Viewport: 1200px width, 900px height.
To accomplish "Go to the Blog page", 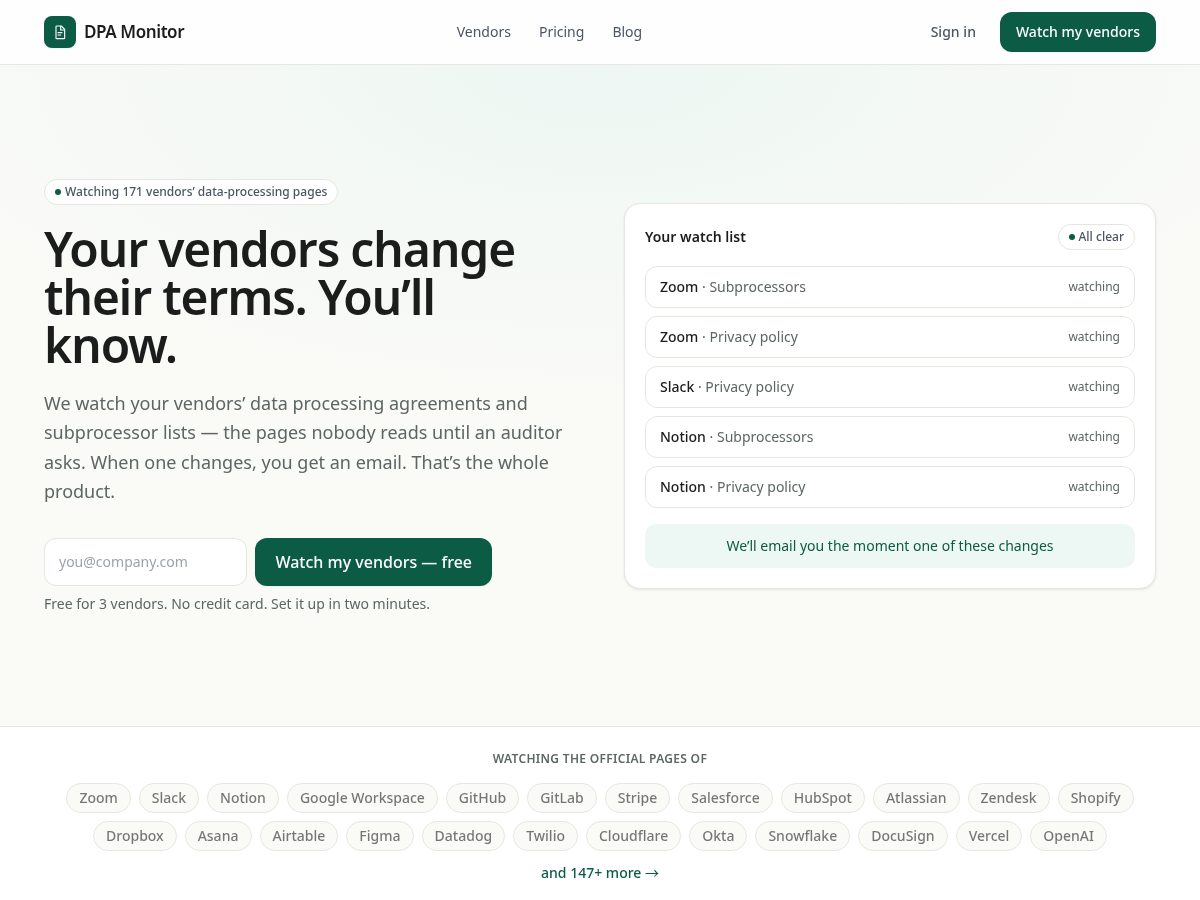I will (x=627, y=32).
